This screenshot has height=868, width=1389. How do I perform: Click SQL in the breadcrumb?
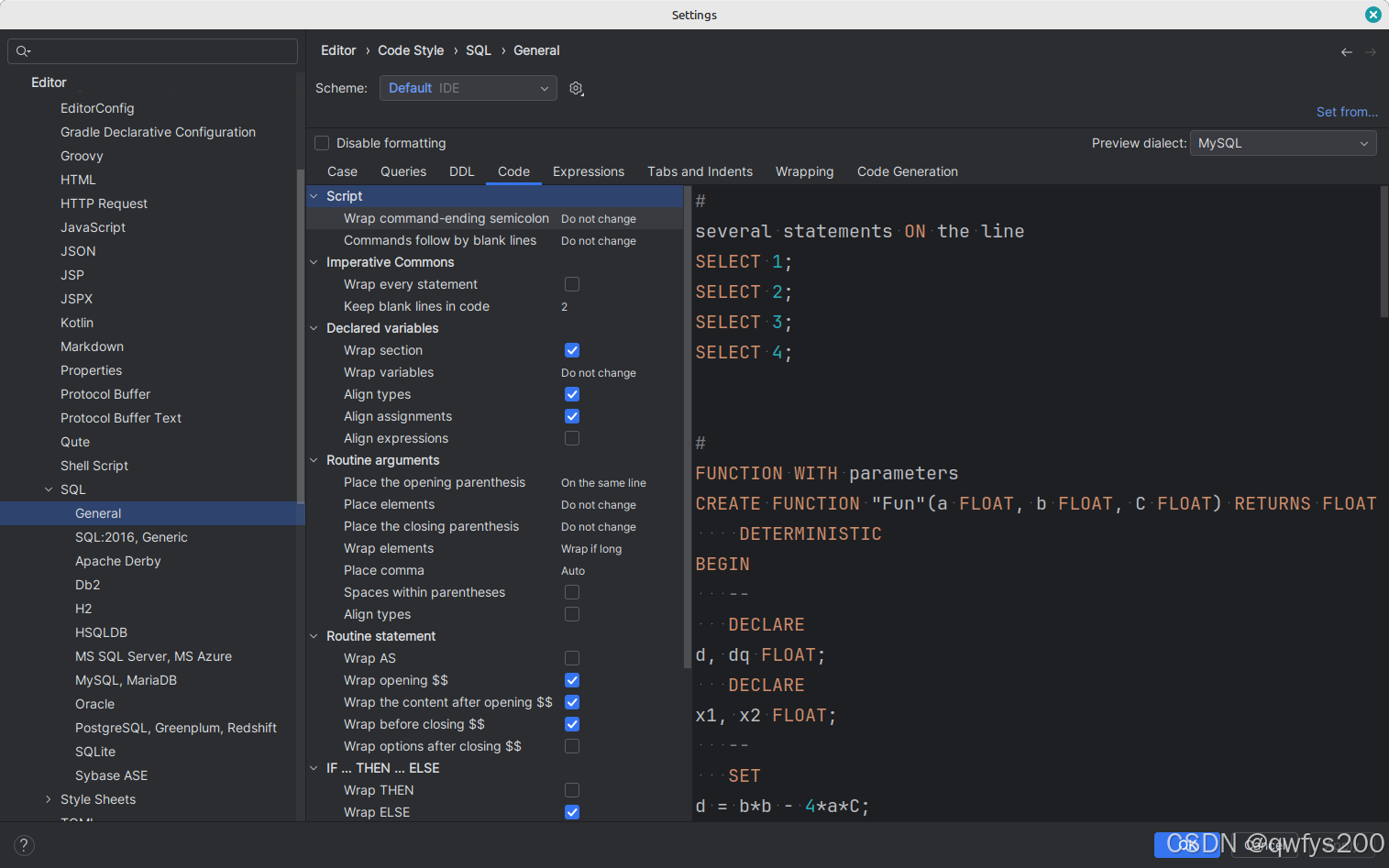point(479,50)
